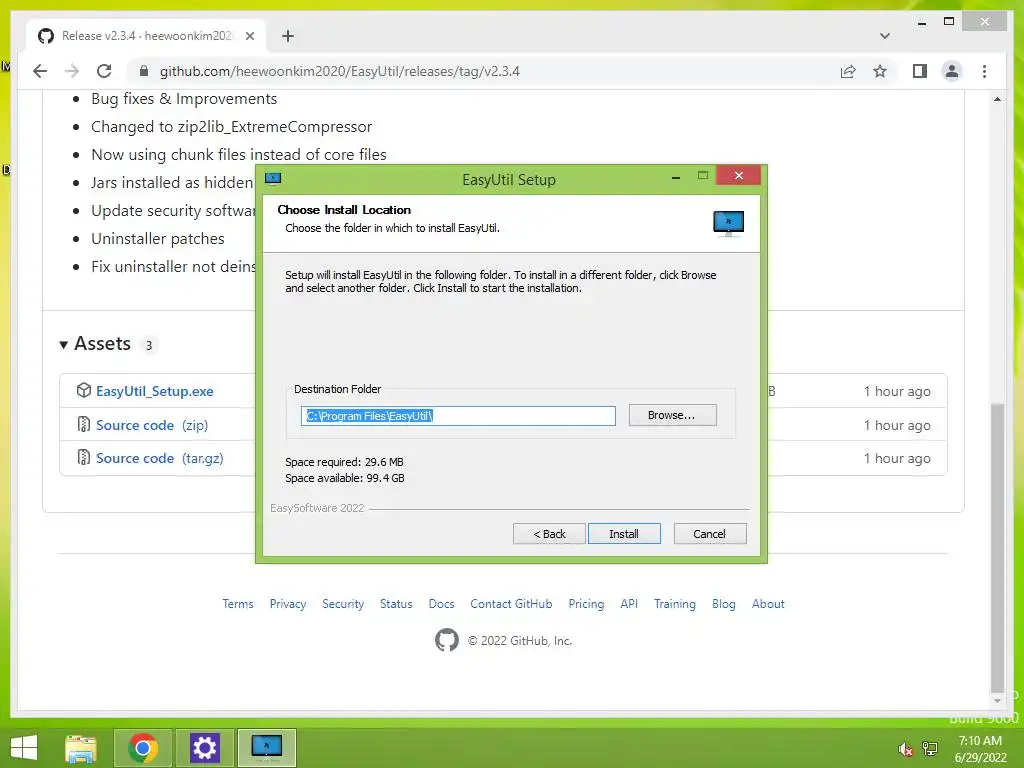Close the EasyUtil Setup dialog
Screen dimensions: 1024x768
pos(738,176)
